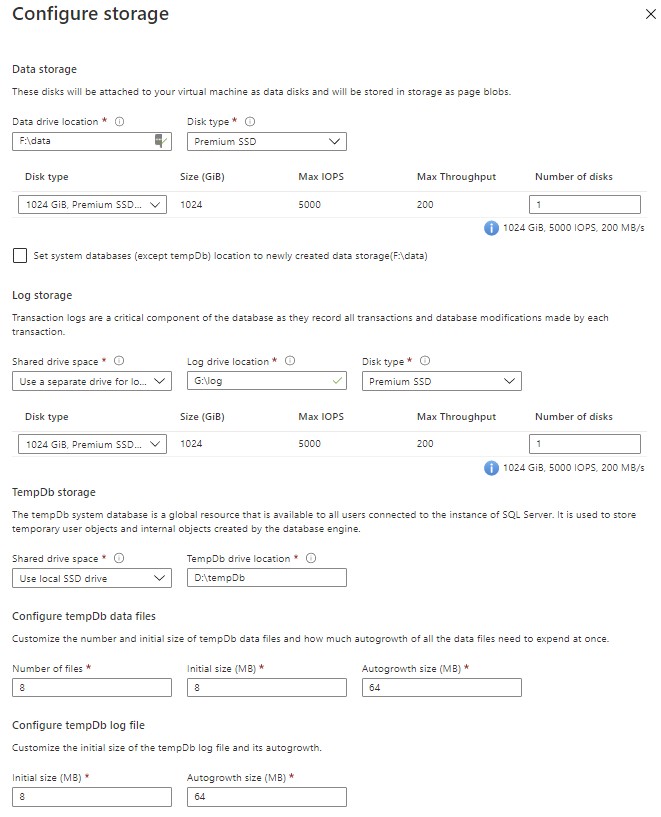661x817 pixels.
Task: Edit tempDb data files Initial size field
Action: 267,688
